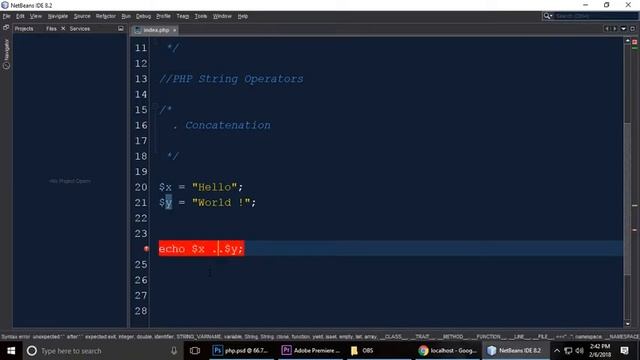
Task: Click the volume speaker tray icon
Action: pos(580,351)
